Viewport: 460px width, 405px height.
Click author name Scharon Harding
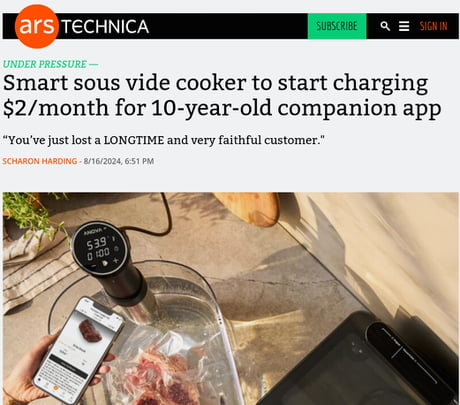click(x=40, y=161)
